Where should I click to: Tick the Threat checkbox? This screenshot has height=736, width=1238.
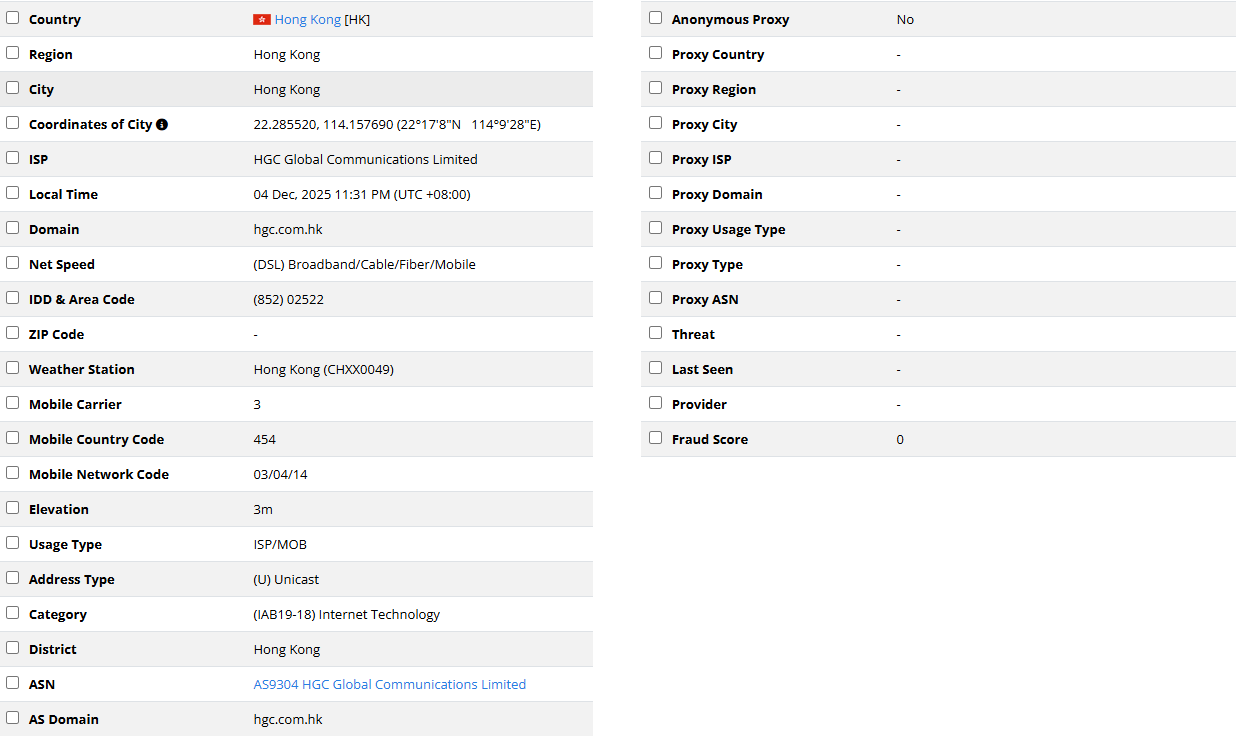click(656, 333)
